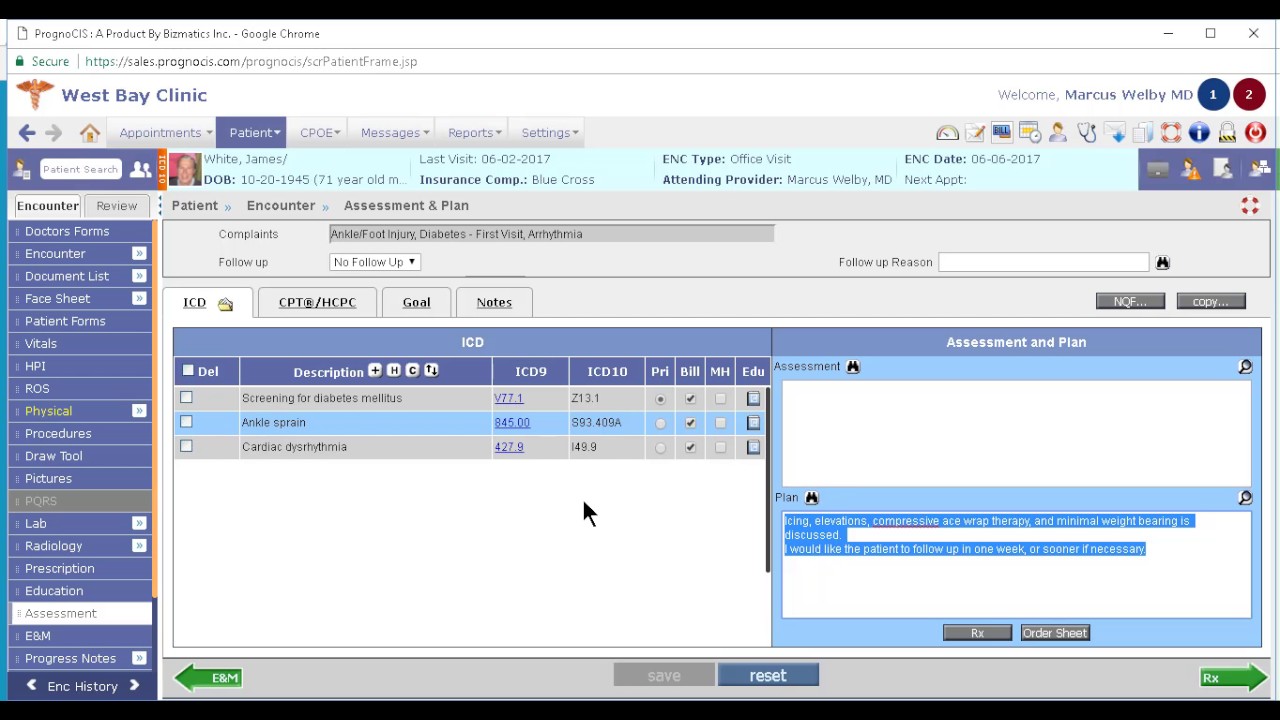Open the Patient menu dropdown
Image resolution: width=1280 pixels, height=720 pixels.
pos(254,133)
